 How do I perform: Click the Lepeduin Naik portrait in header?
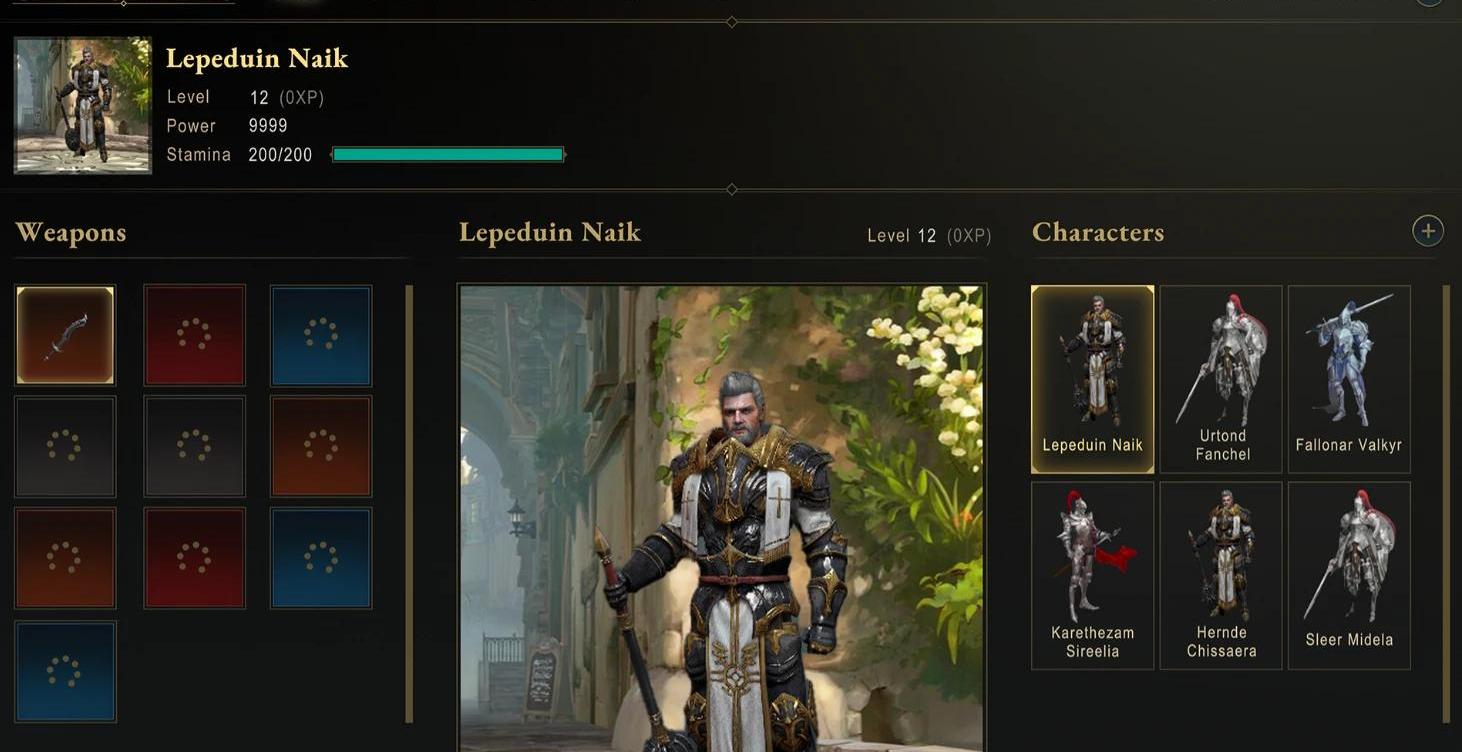83,105
